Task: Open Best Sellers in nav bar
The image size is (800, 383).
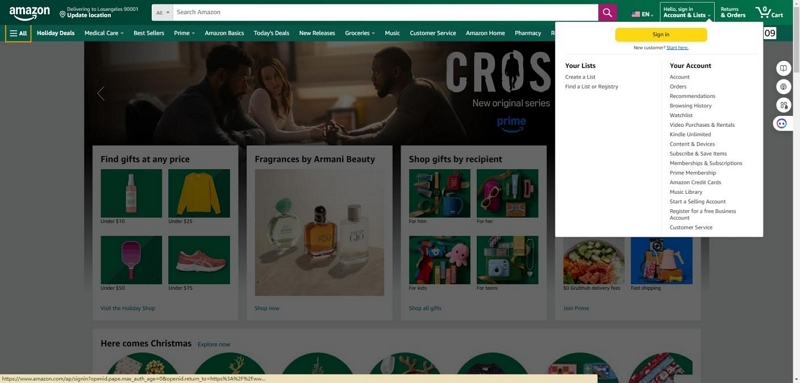Action: (149, 33)
